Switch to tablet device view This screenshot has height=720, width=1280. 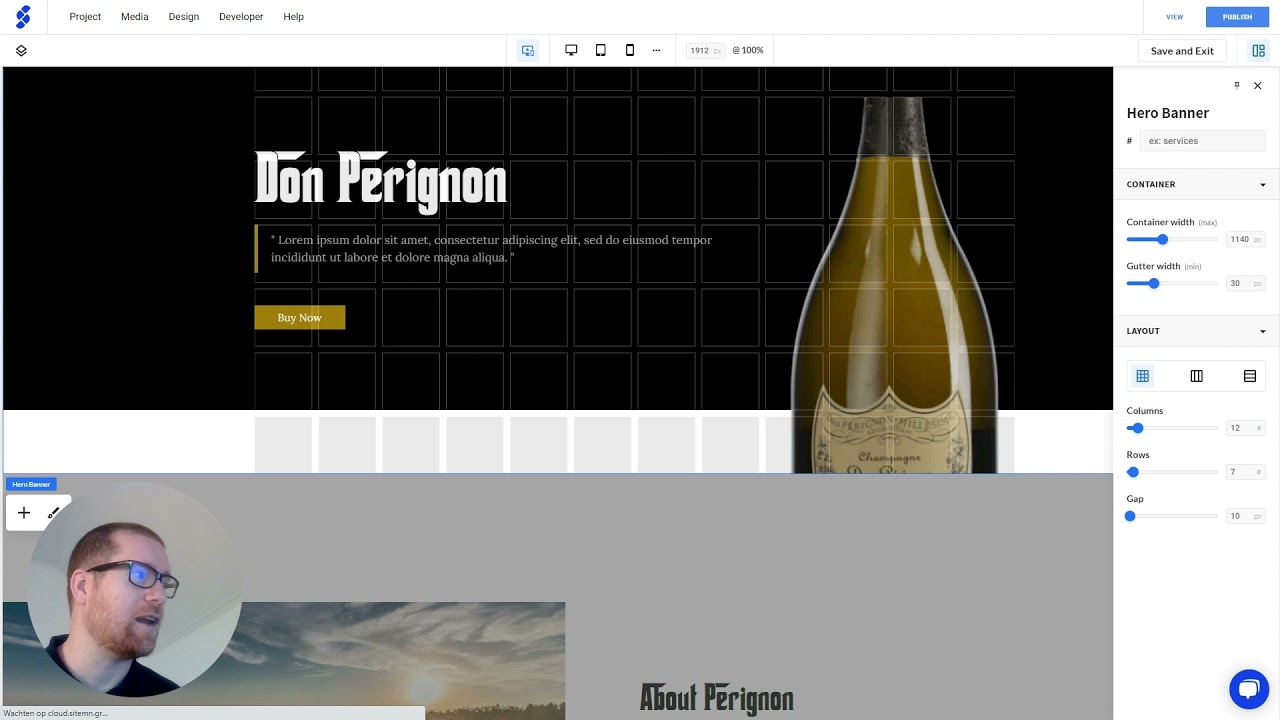(600, 50)
